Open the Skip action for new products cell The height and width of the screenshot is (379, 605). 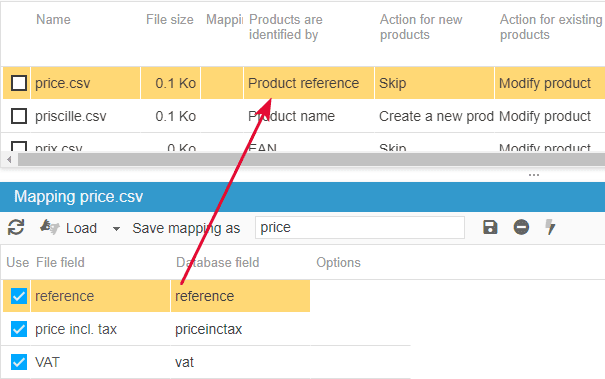[434, 83]
